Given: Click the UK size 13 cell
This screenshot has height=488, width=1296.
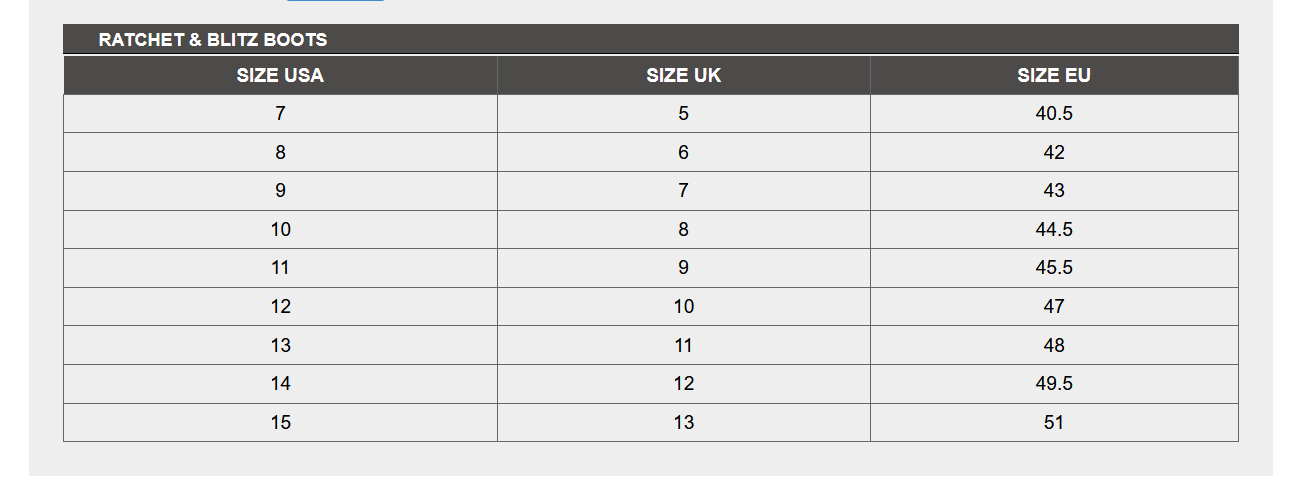Looking at the screenshot, I should click(684, 422).
